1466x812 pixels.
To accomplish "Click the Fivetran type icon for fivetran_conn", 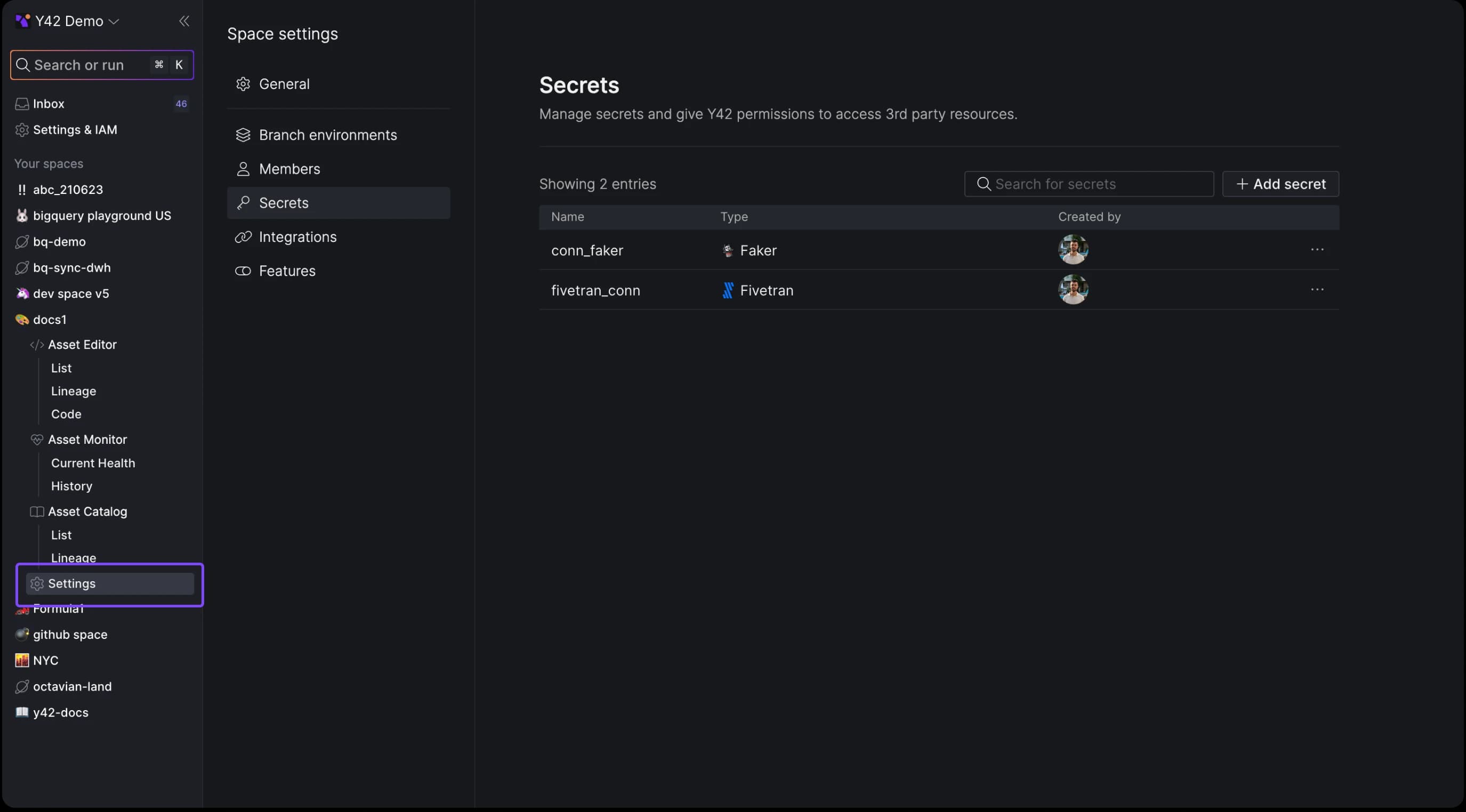I will click(727, 290).
